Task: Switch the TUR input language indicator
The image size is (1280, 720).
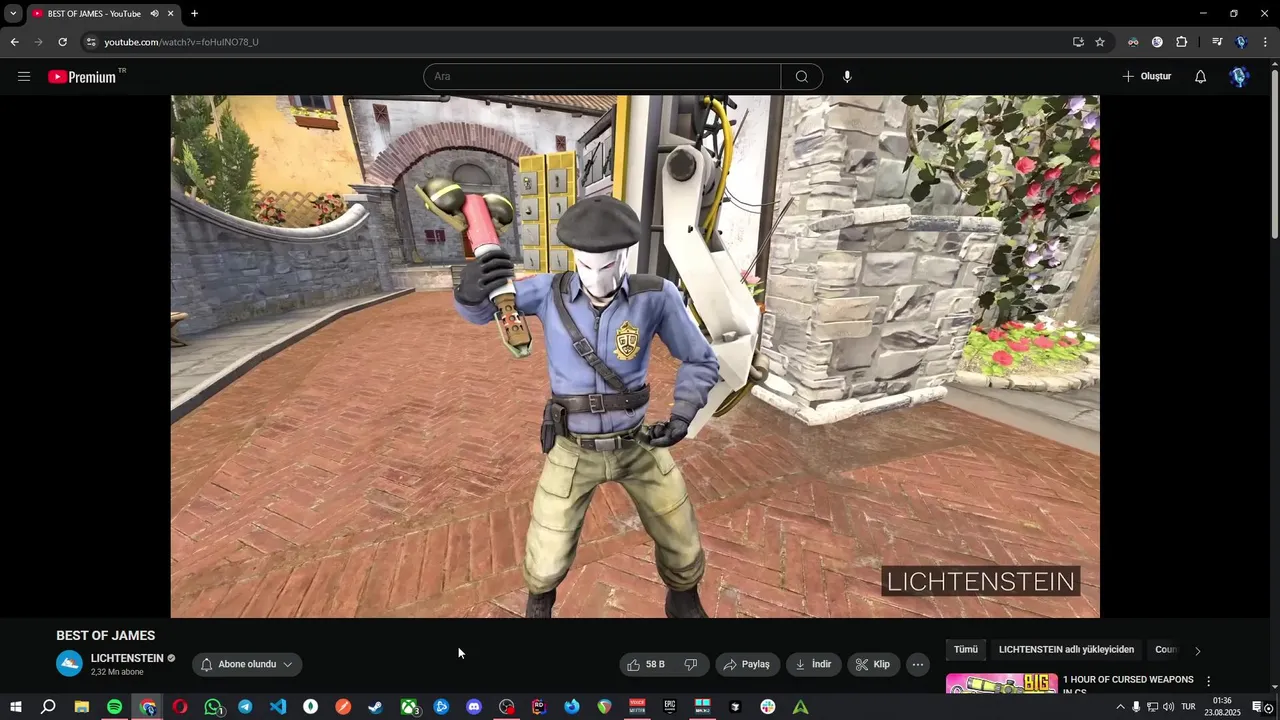Action: [1188, 707]
